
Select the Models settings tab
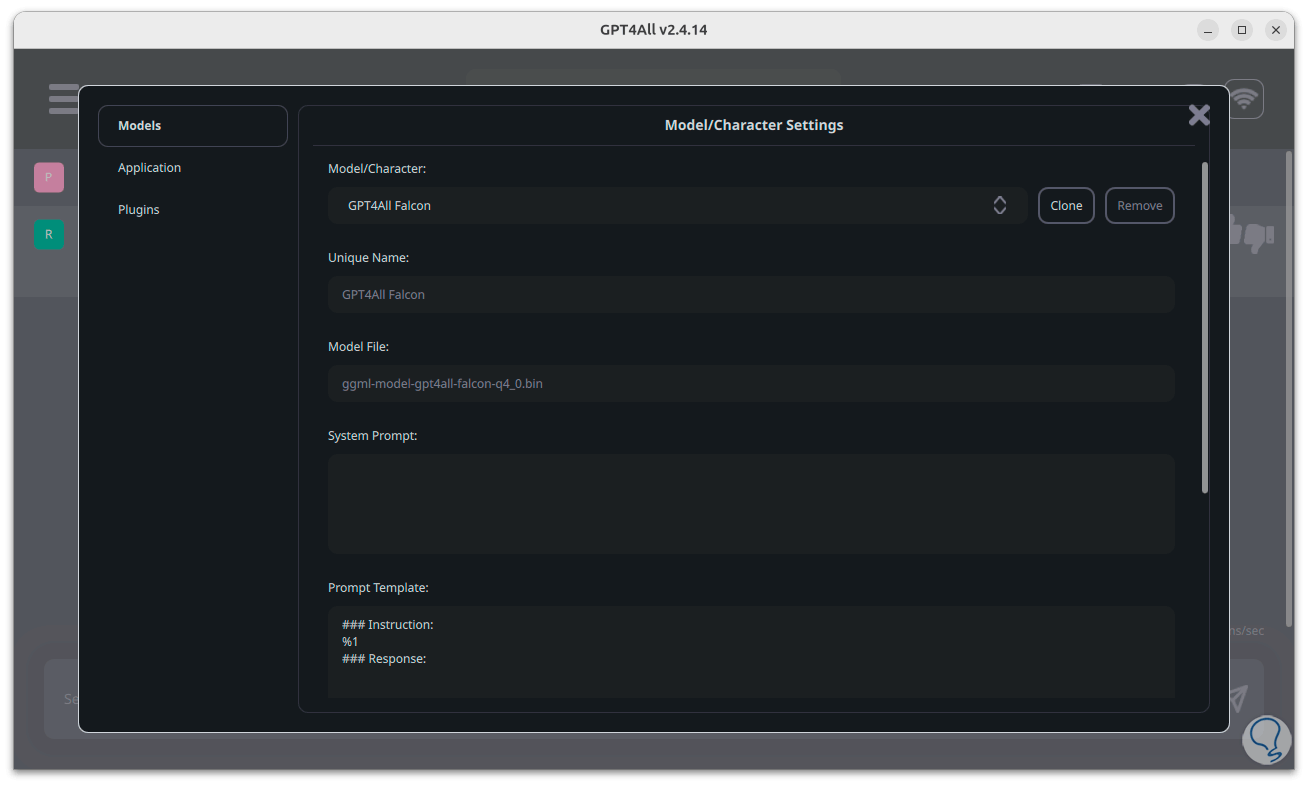[193, 126]
